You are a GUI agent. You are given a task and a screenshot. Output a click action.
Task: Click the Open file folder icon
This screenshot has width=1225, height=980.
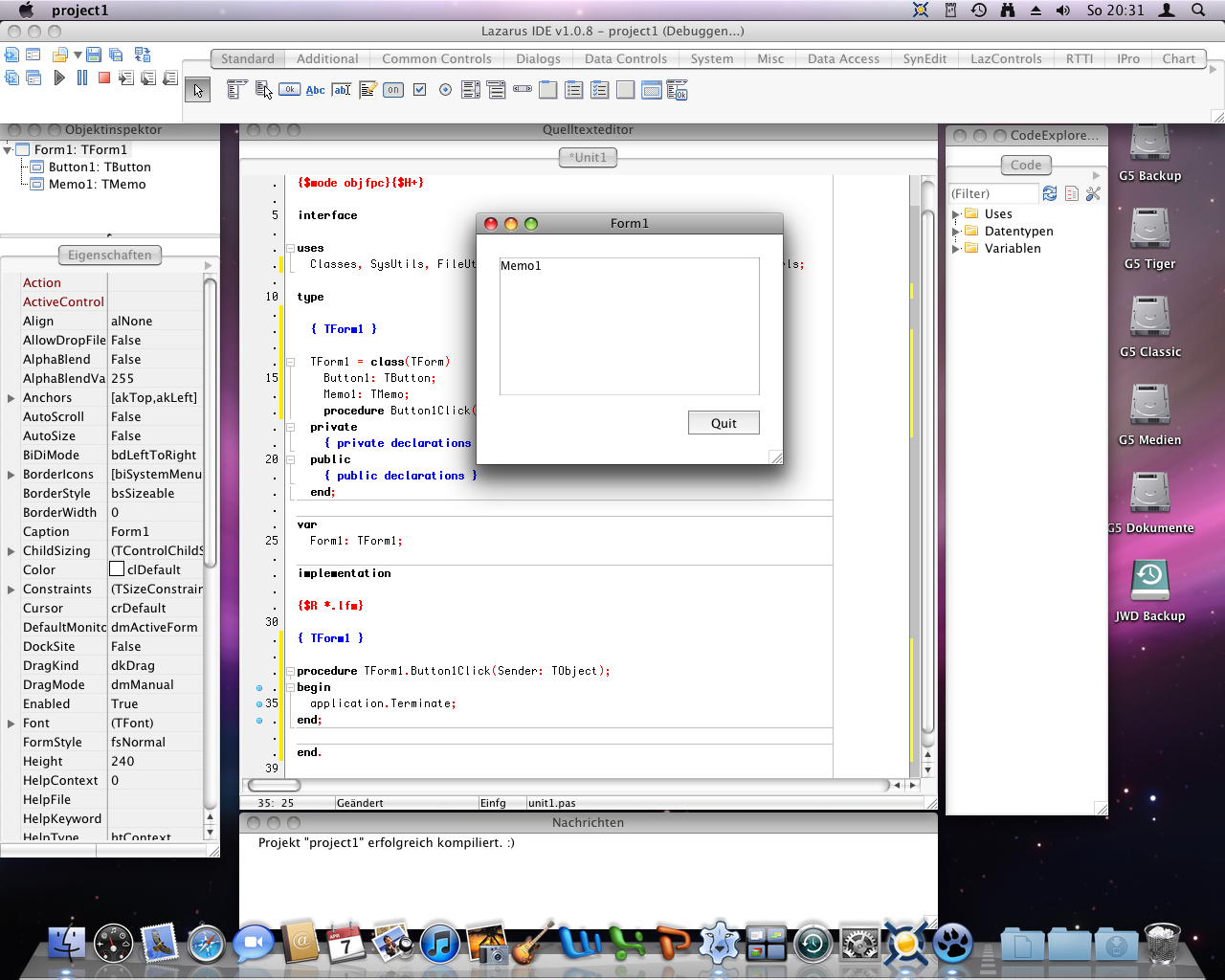point(60,55)
